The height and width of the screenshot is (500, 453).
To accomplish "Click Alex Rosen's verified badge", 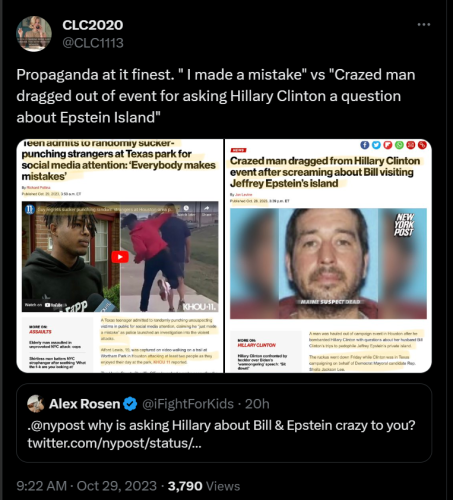I will [130, 404].
